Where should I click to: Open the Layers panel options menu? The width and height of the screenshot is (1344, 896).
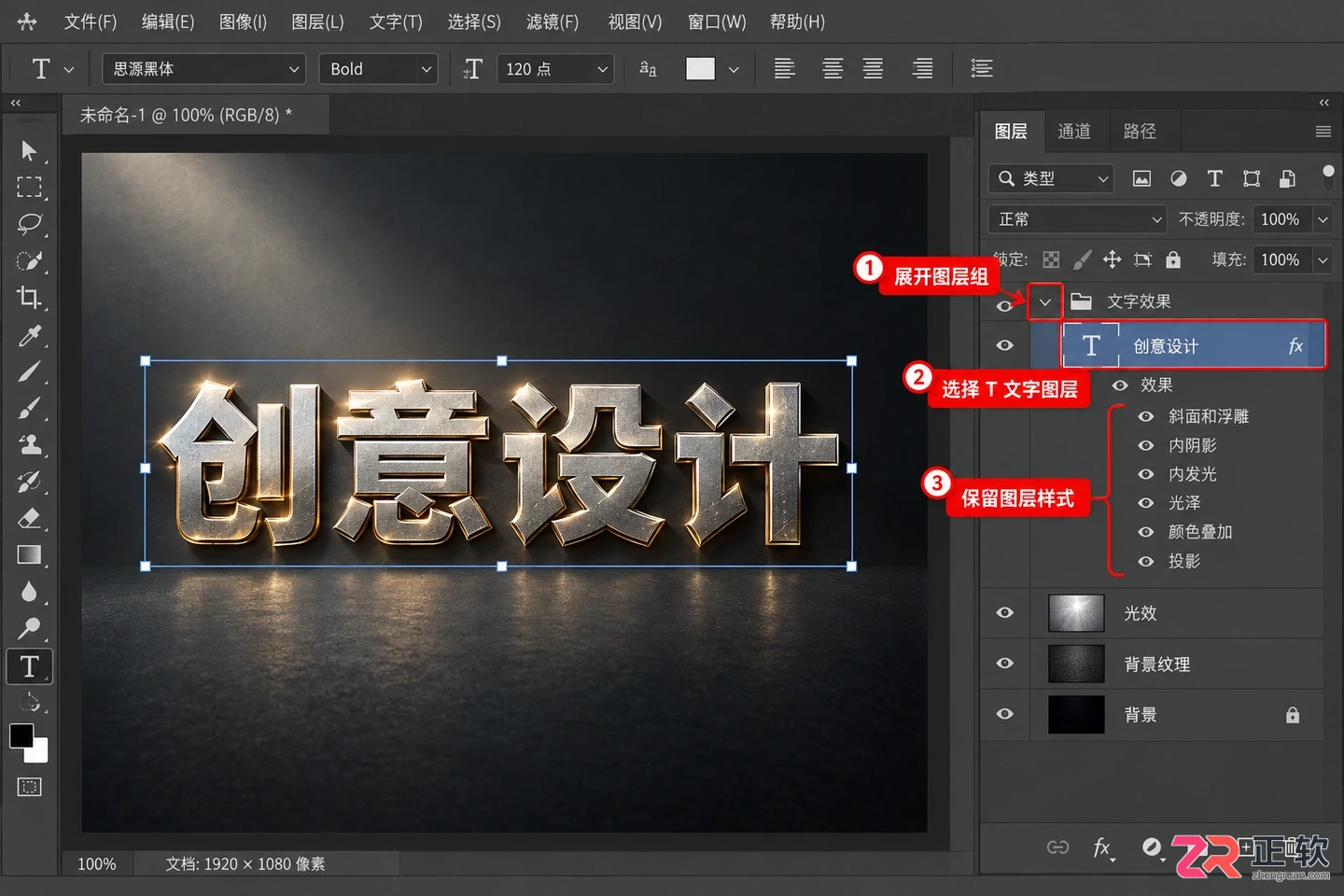(1323, 132)
